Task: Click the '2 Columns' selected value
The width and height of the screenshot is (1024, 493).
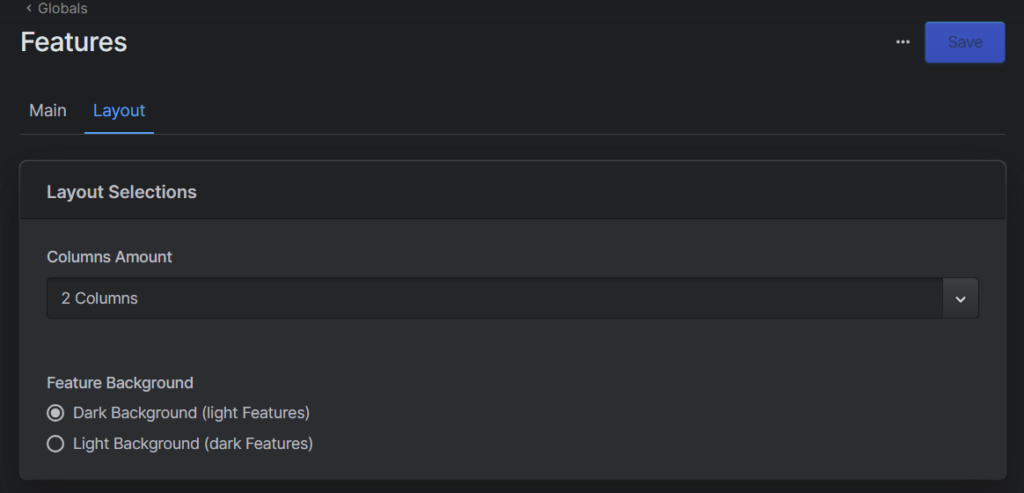Action: (100, 298)
